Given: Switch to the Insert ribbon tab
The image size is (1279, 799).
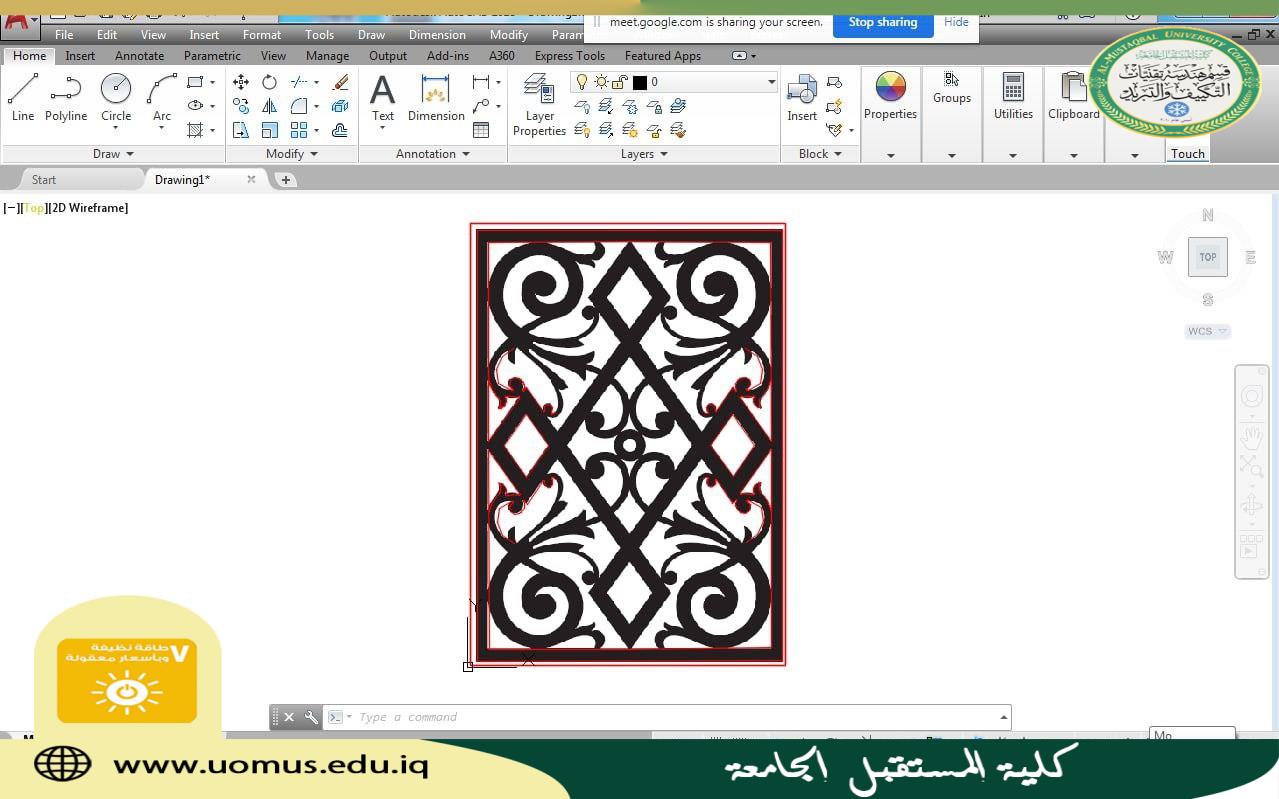Looking at the screenshot, I should point(79,56).
